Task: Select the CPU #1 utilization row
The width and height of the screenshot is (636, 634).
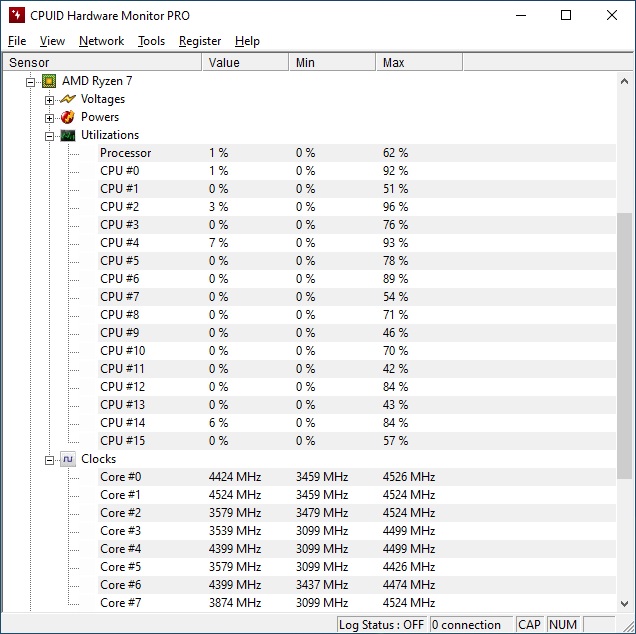Action: (x=357, y=189)
